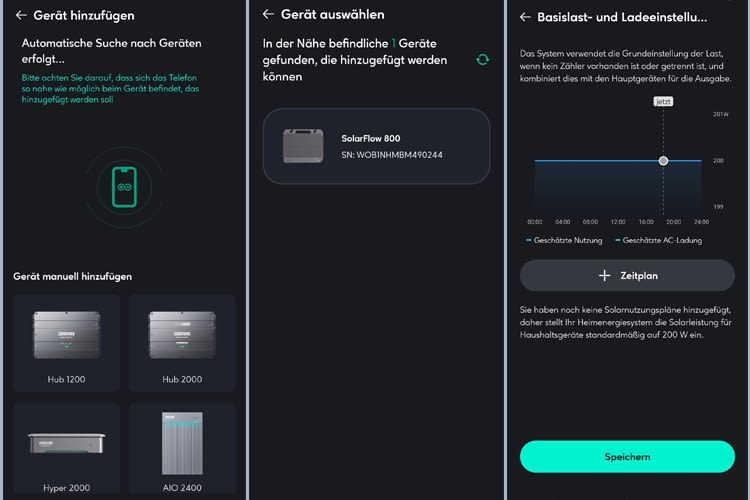Select the base load slider handle
The height and width of the screenshot is (500, 750).
pyautogui.click(x=663, y=161)
